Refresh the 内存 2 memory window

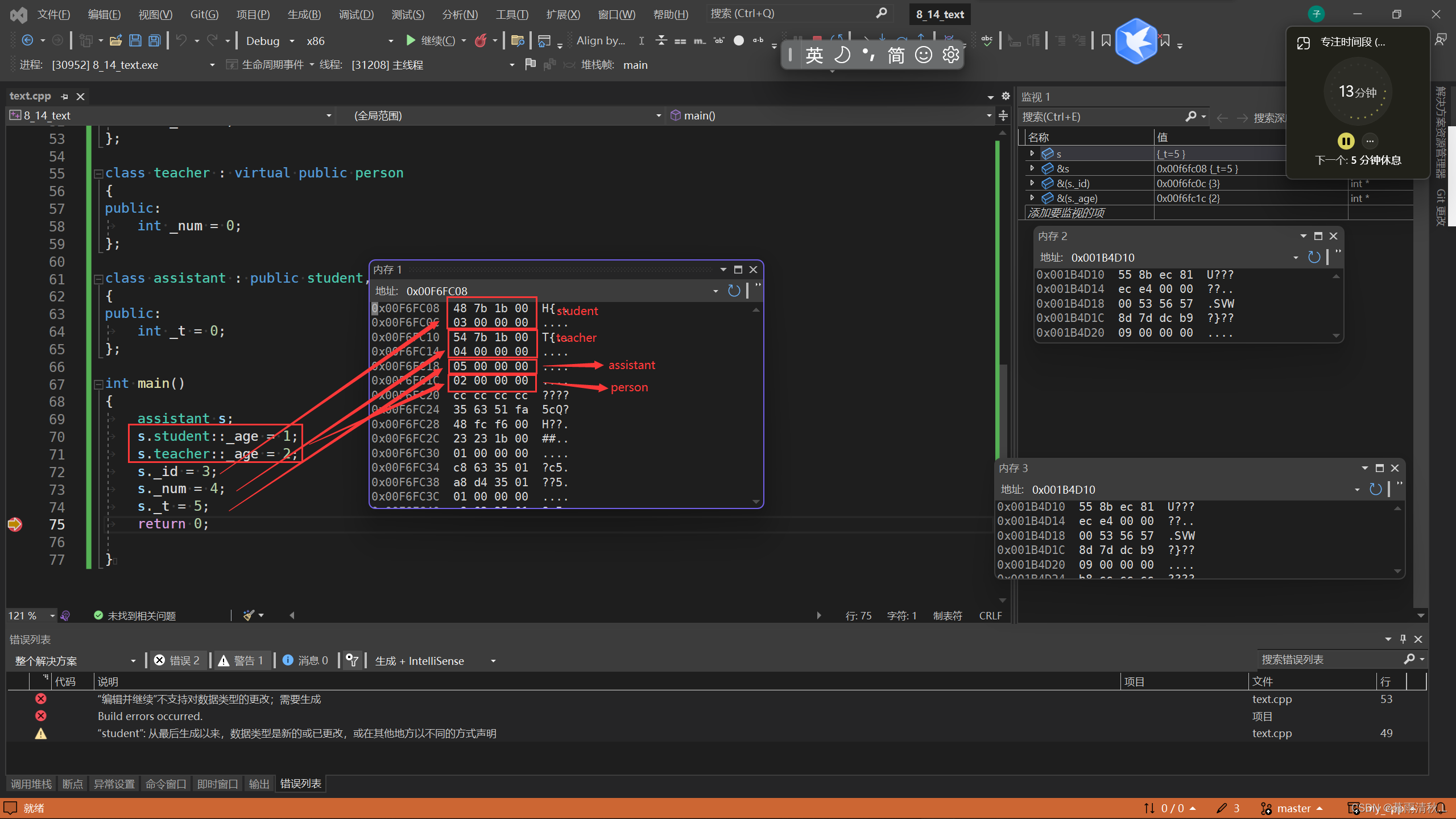[1314, 257]
